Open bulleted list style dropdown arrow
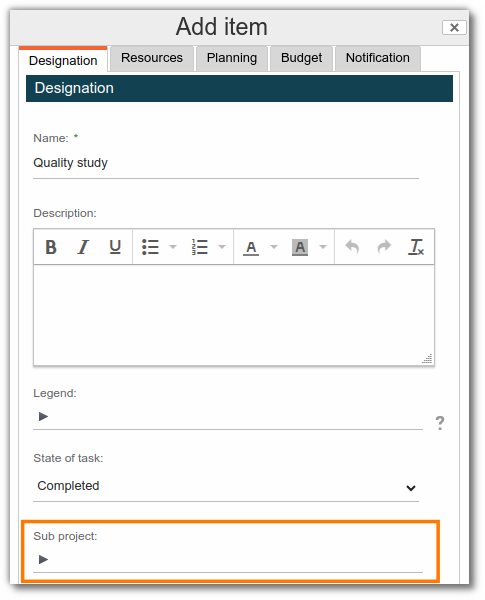Viewport: 485px width, 600px height. click(173, 247)
